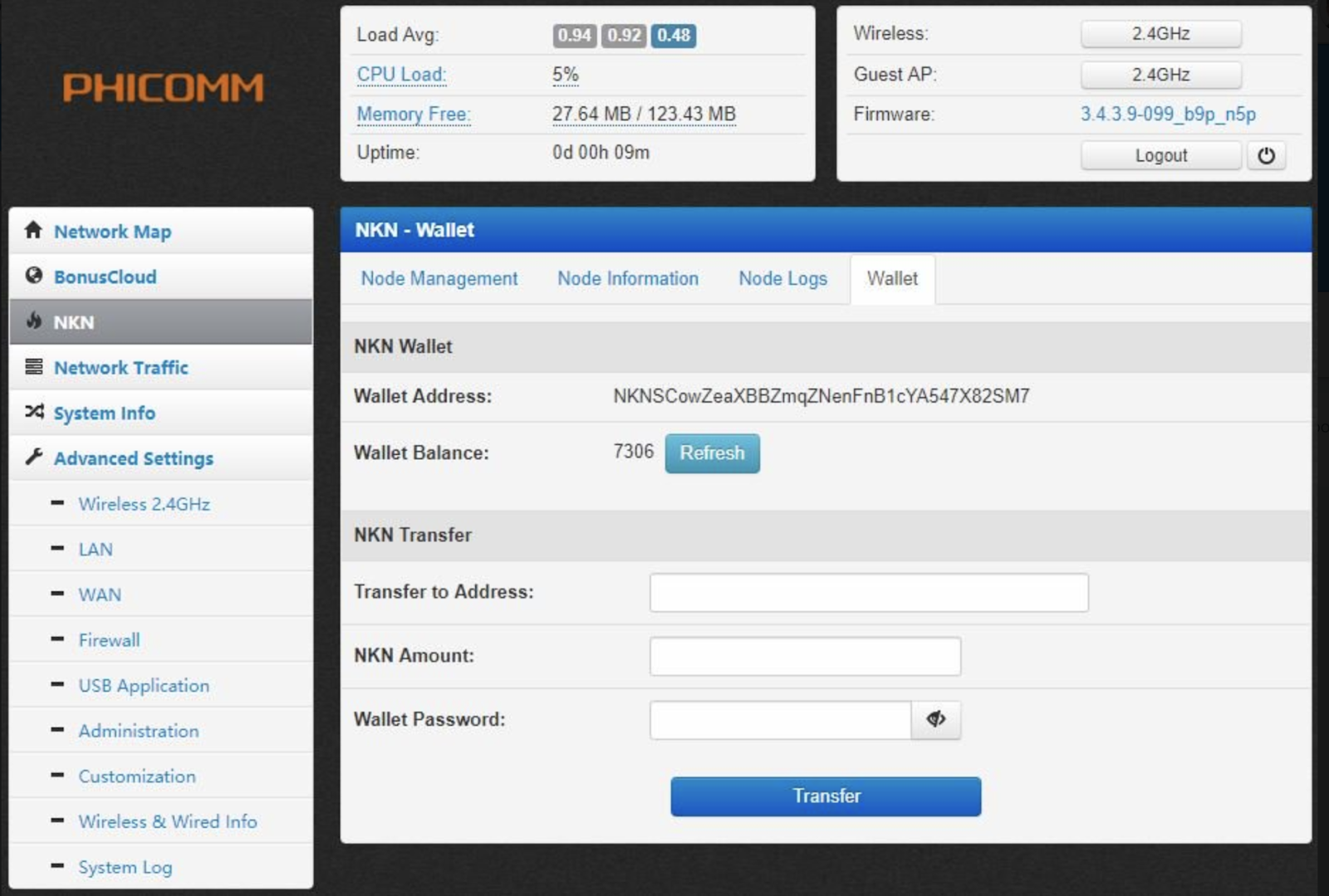Click the memory free value 27.64 MB
This screenshot has height=896, width=1329.
click(x=644, y=114)
